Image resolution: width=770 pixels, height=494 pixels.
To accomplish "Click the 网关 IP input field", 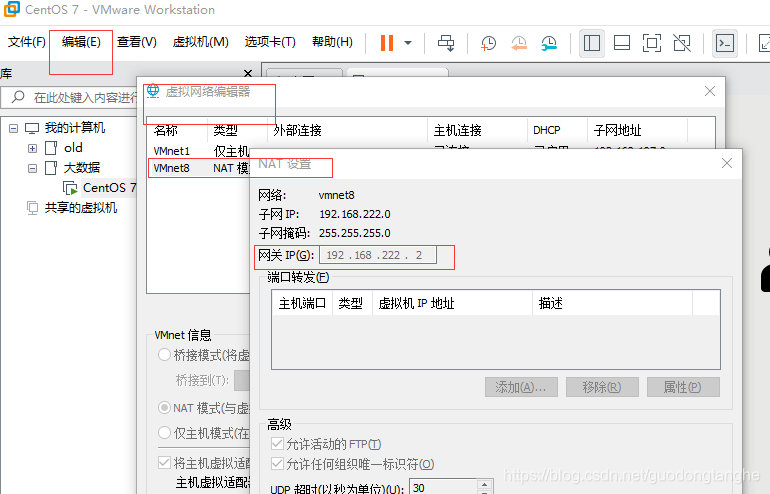I will [378, 255].
